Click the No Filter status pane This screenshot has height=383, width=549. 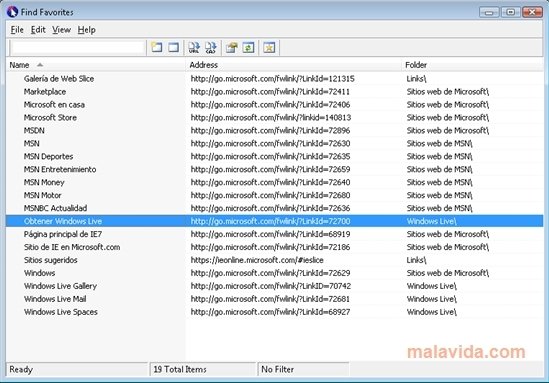[x=303, y=369]
